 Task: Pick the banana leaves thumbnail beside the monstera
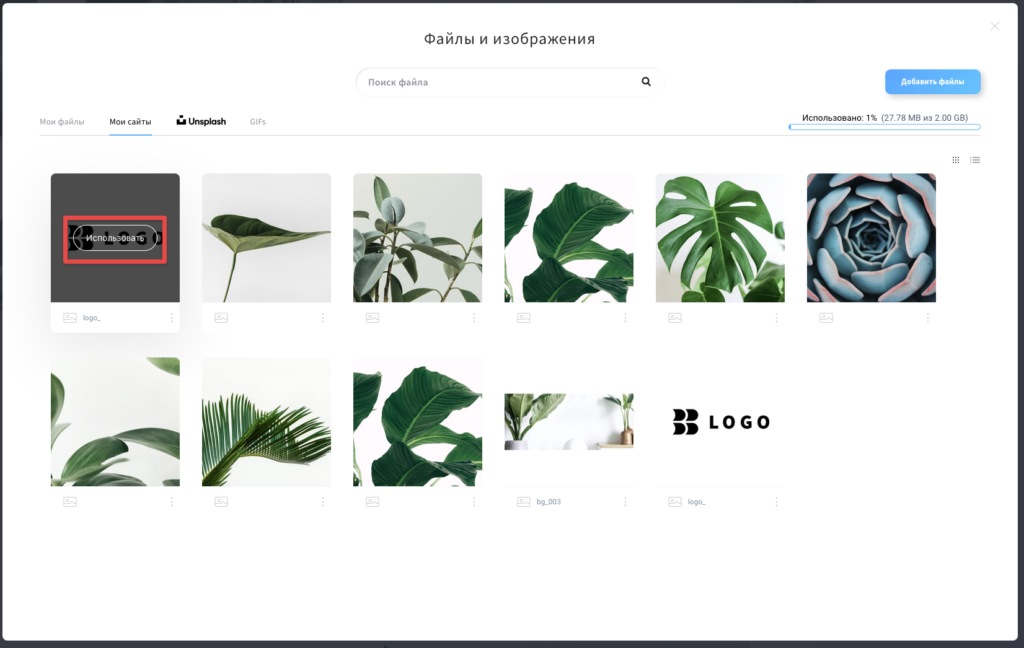[569, 238]
